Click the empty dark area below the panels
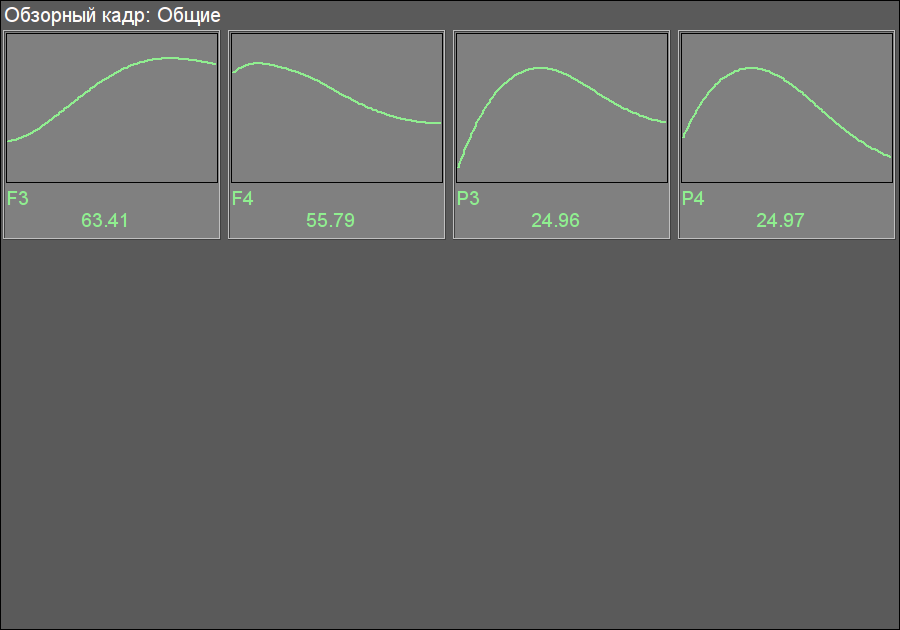 coord(450,433)
